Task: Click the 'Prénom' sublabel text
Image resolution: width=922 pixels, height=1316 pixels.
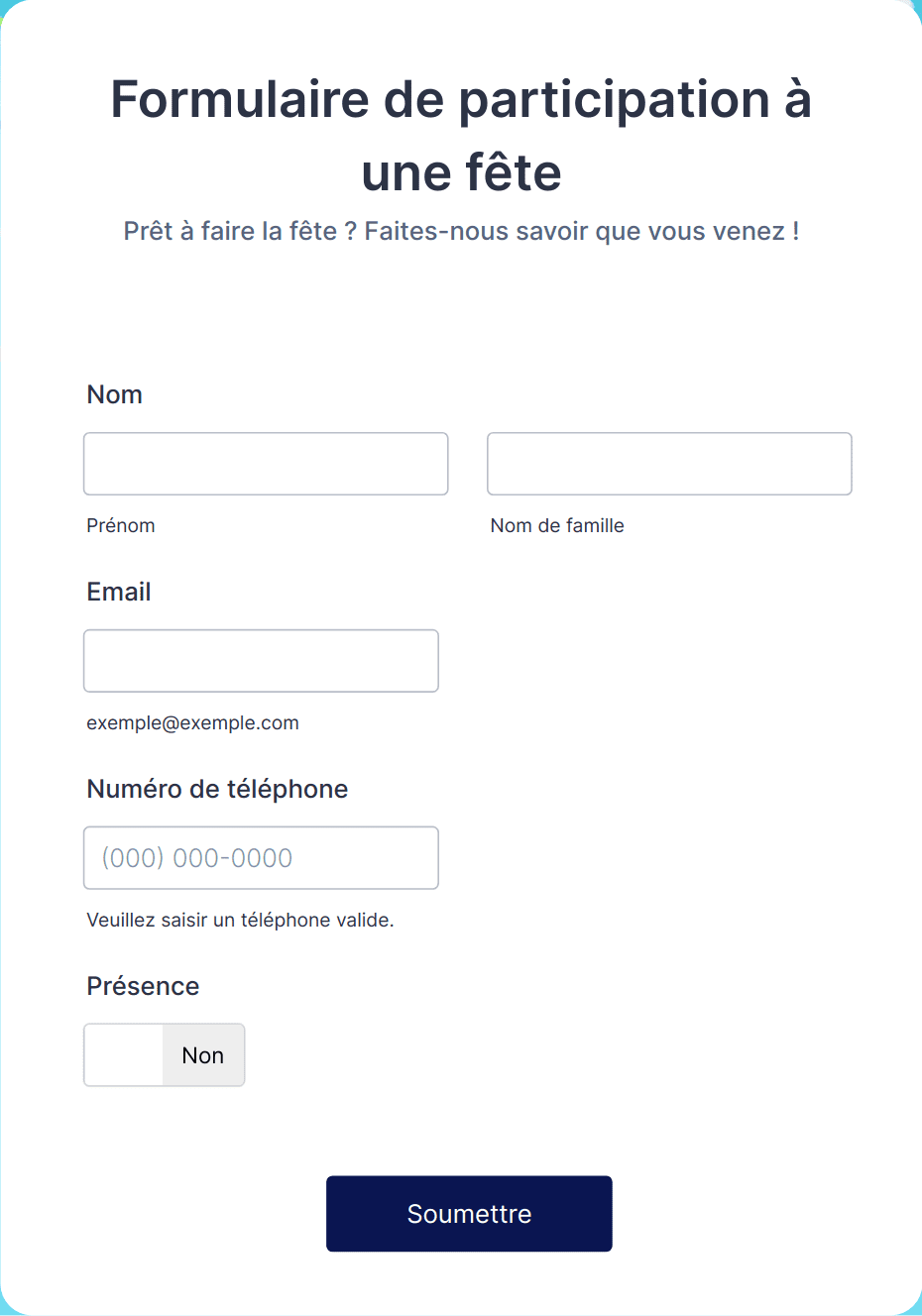Action: [121, 525]
